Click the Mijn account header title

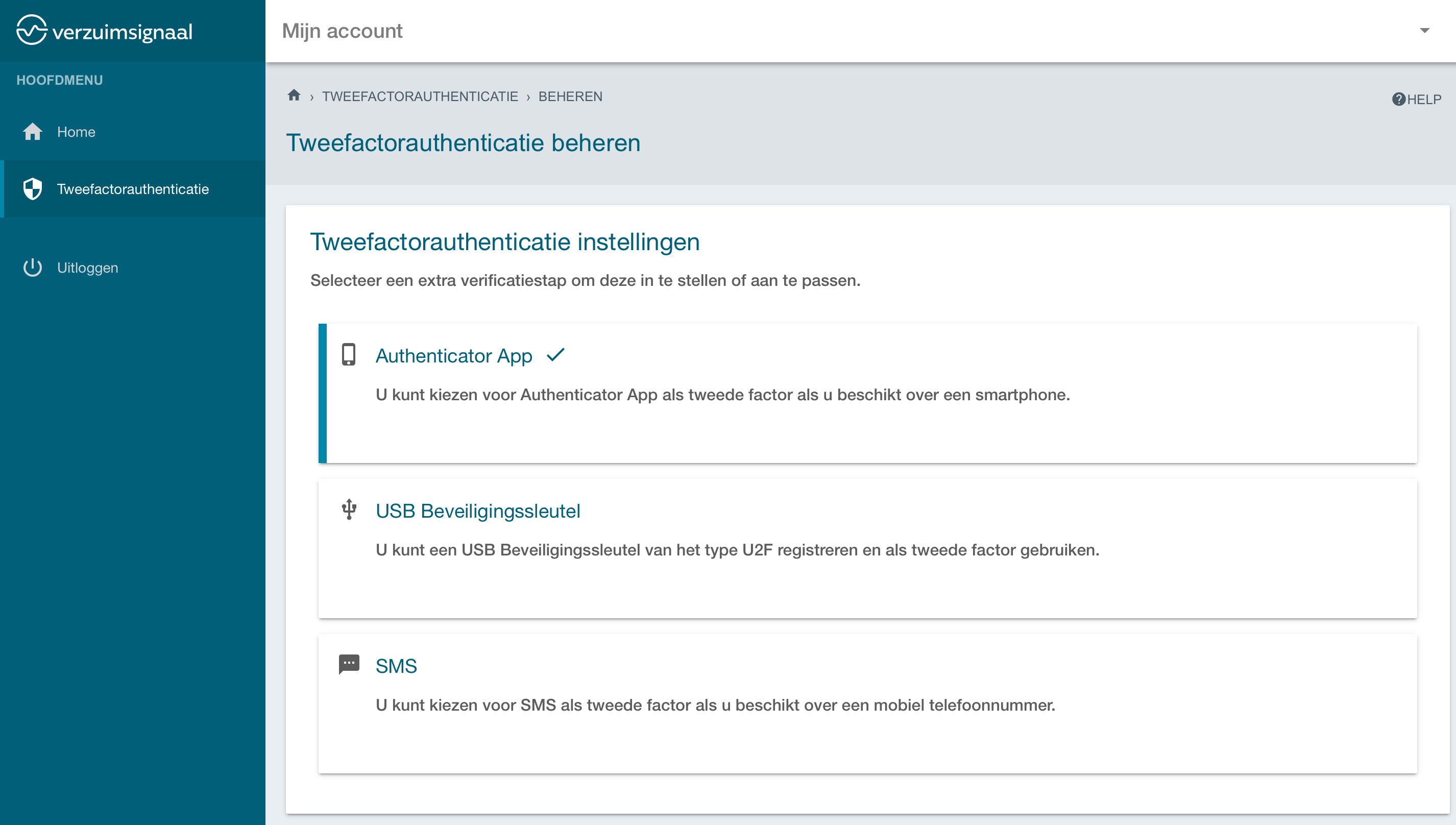click(342, 31)
